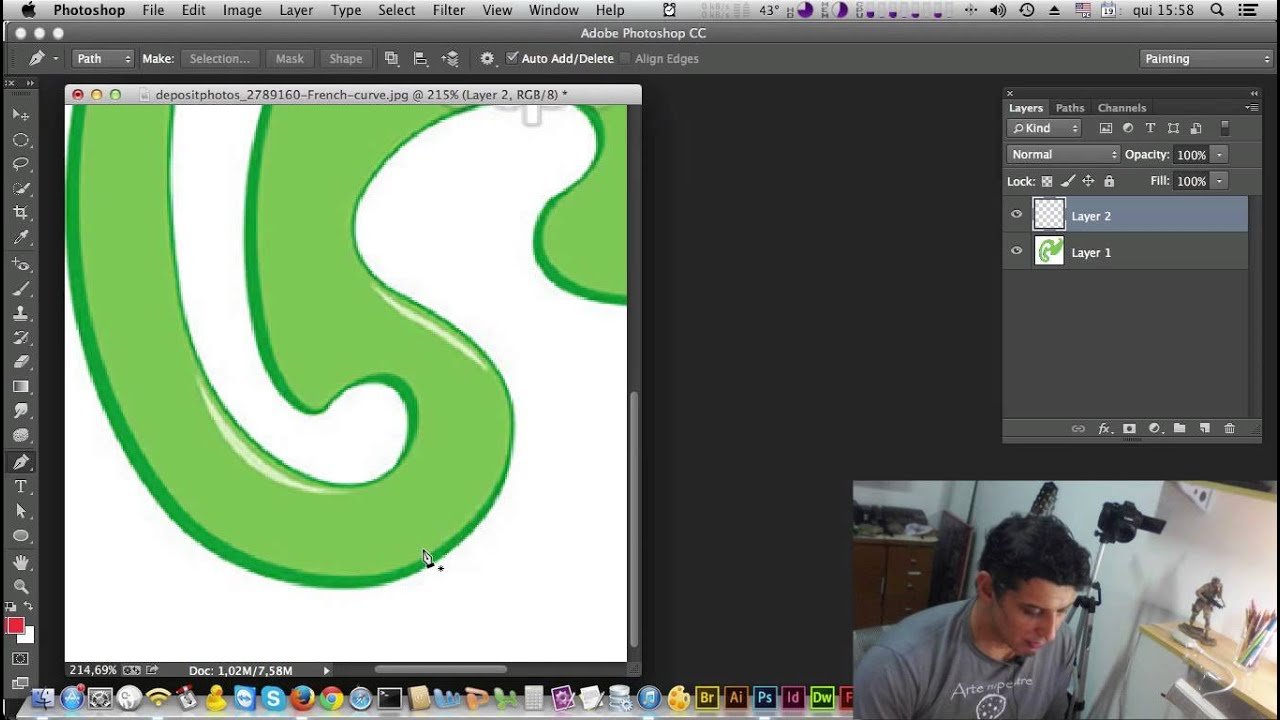The image size is (1280, 720).
Task: Select the Brush tool
Action: coord(22,288)
